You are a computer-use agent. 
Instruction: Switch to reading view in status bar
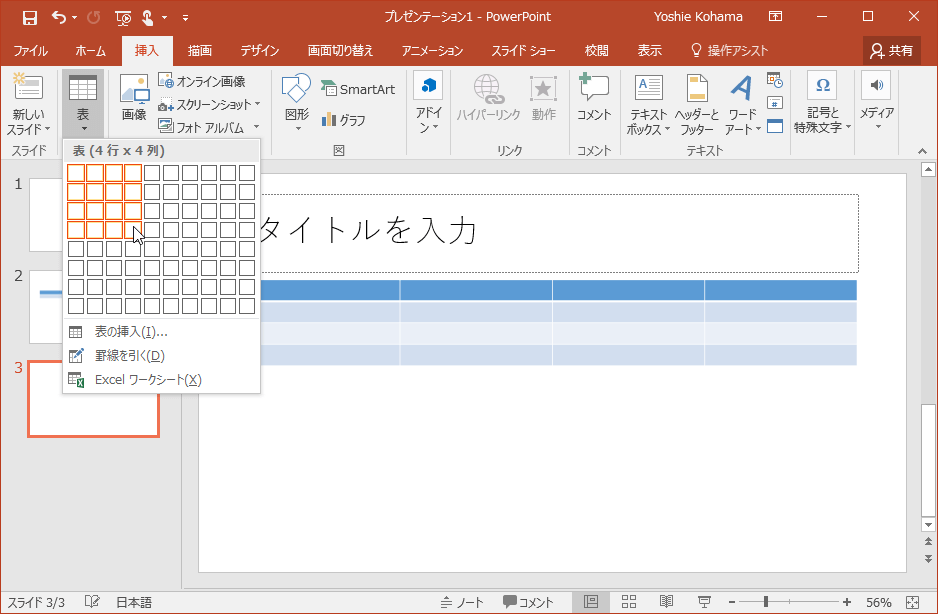point(666,602)
